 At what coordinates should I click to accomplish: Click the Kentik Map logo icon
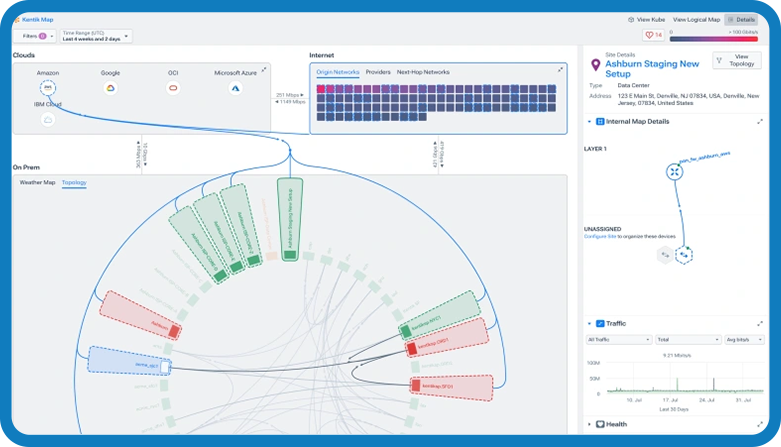(x=17, y=20)
